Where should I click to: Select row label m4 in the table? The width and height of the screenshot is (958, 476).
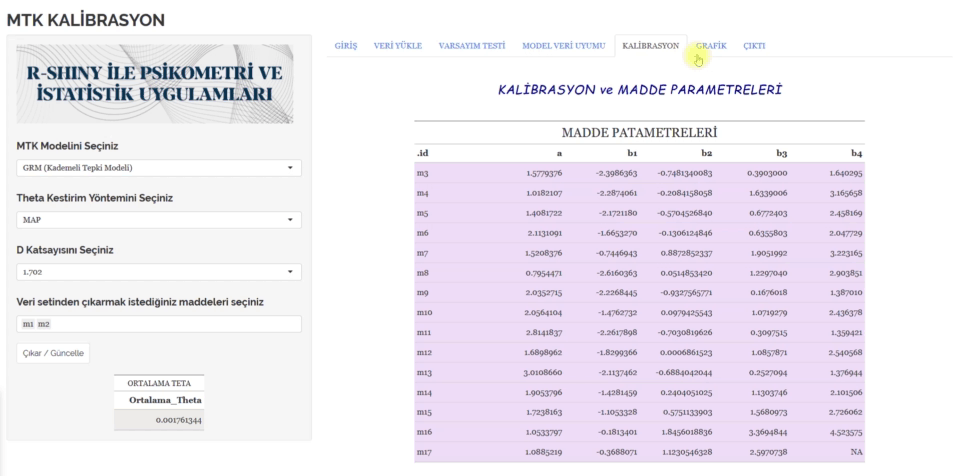pos(422,193)
